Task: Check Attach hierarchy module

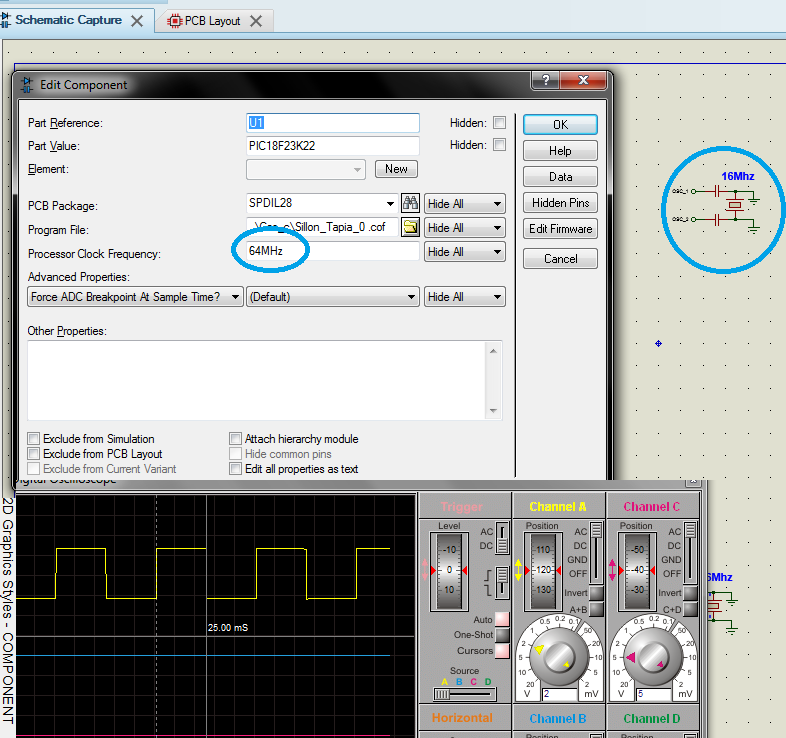Action: 235,439
